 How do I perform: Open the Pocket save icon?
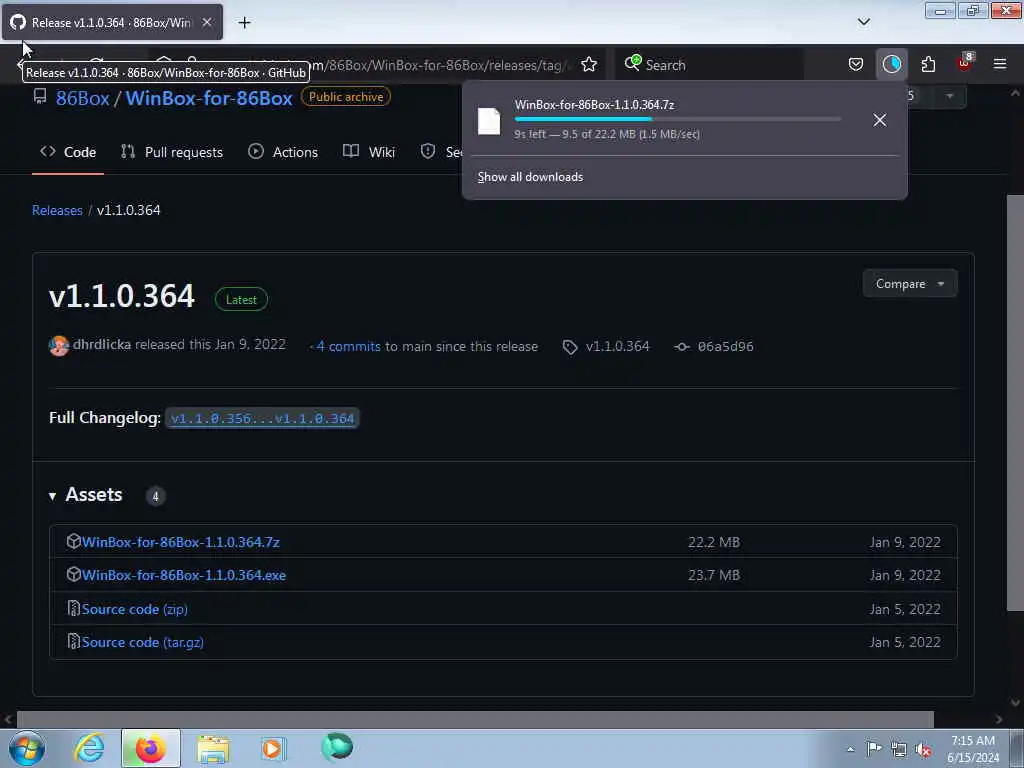click(x=856, y=65)
